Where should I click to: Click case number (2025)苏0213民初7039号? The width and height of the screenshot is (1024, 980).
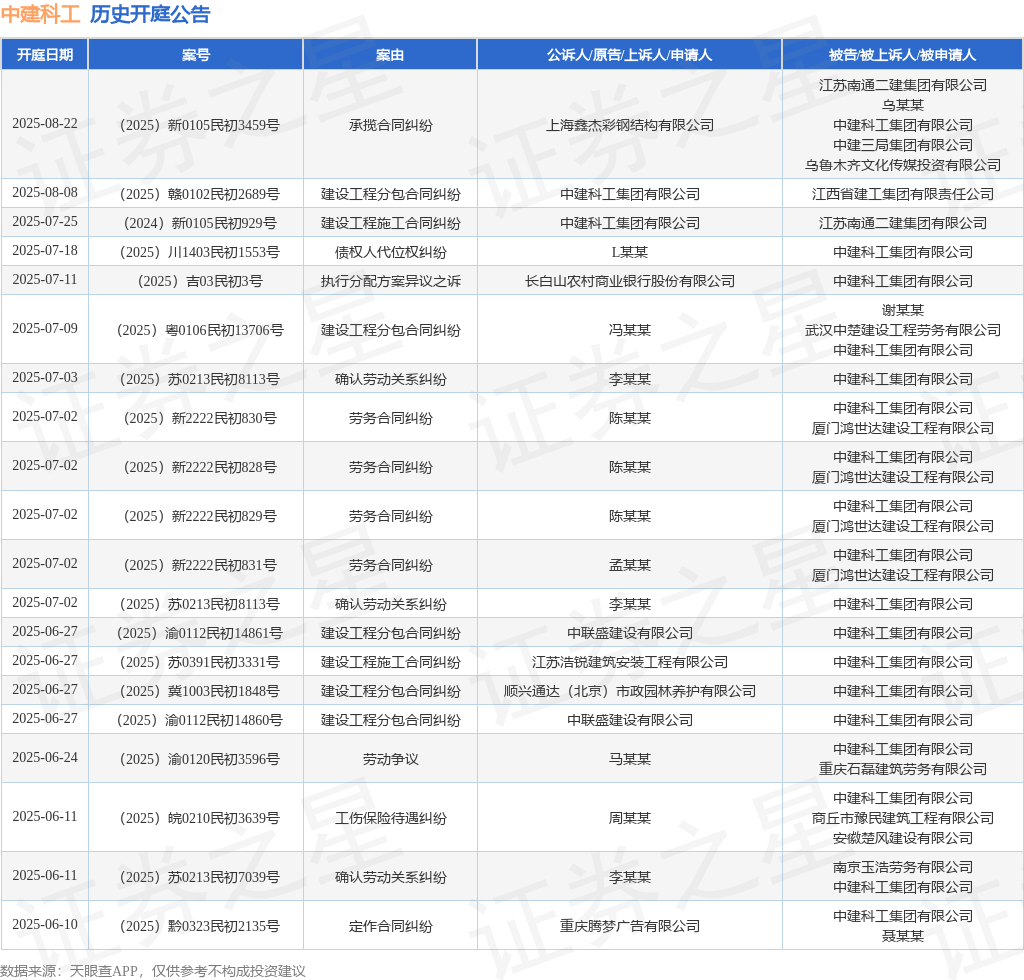coord(196,877)
